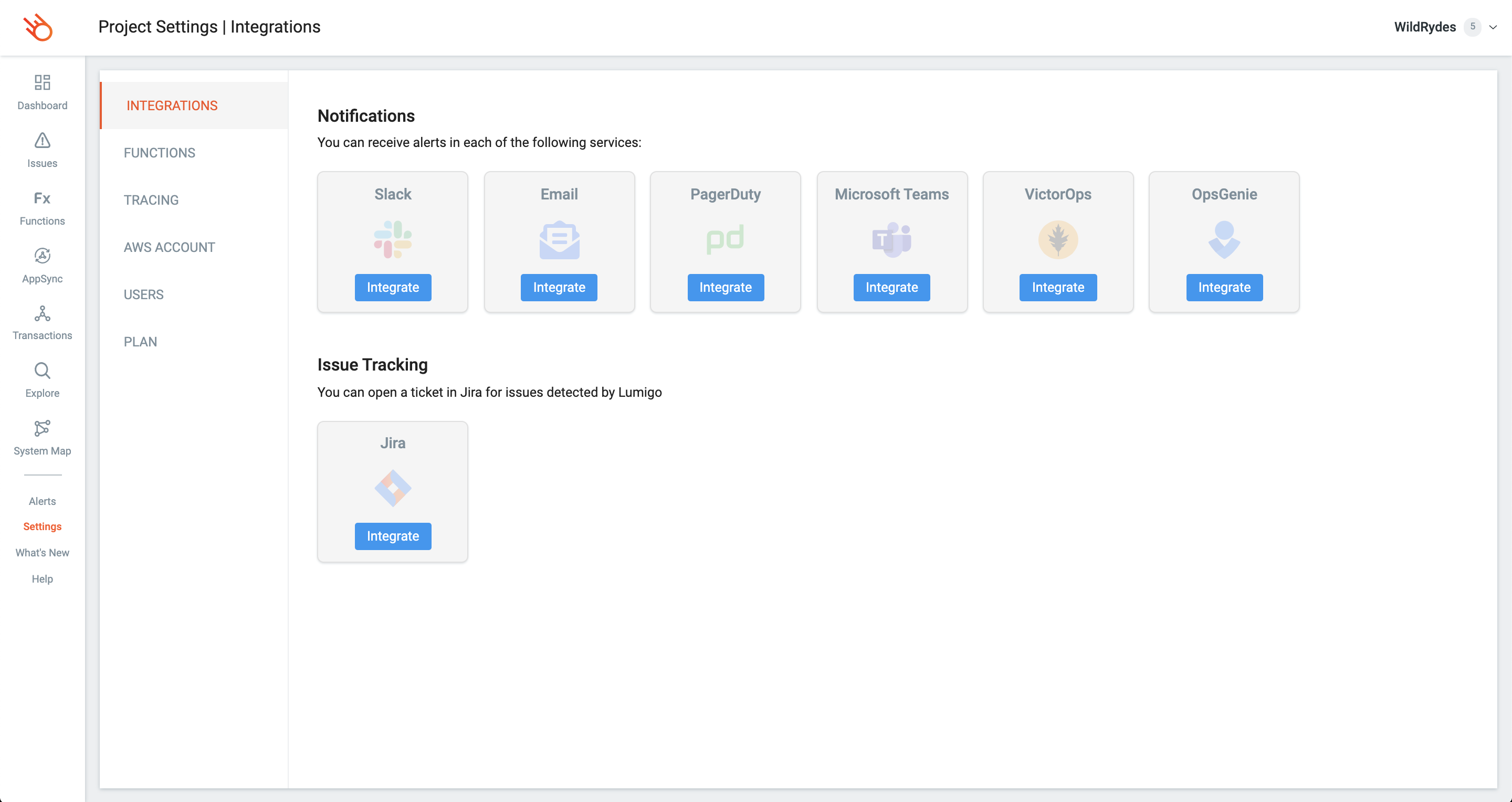The image size is (1512, 802).
Task: Go to Issues via warning triangle icon
Action: (42, 140)
